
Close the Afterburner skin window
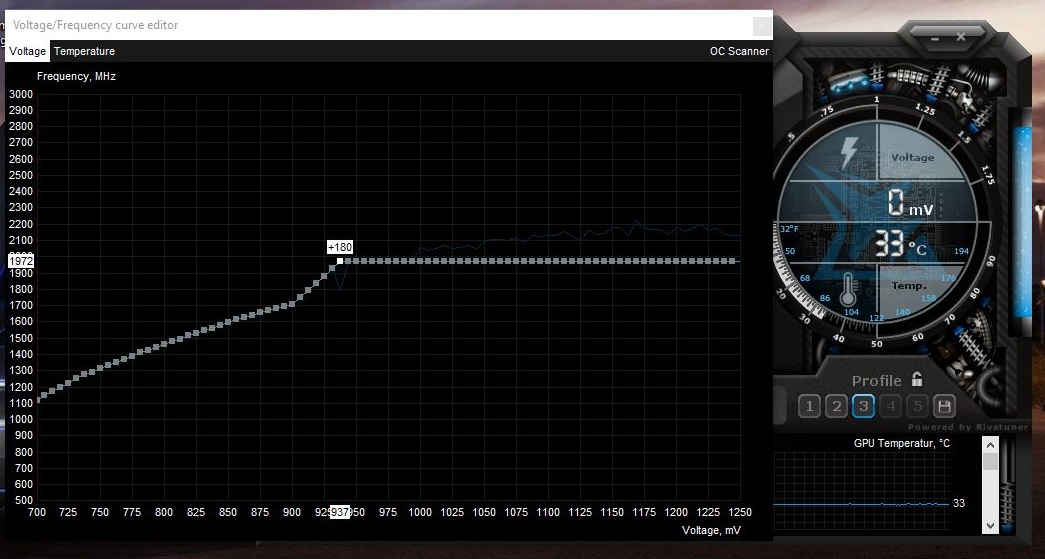(x=961, y=37)
